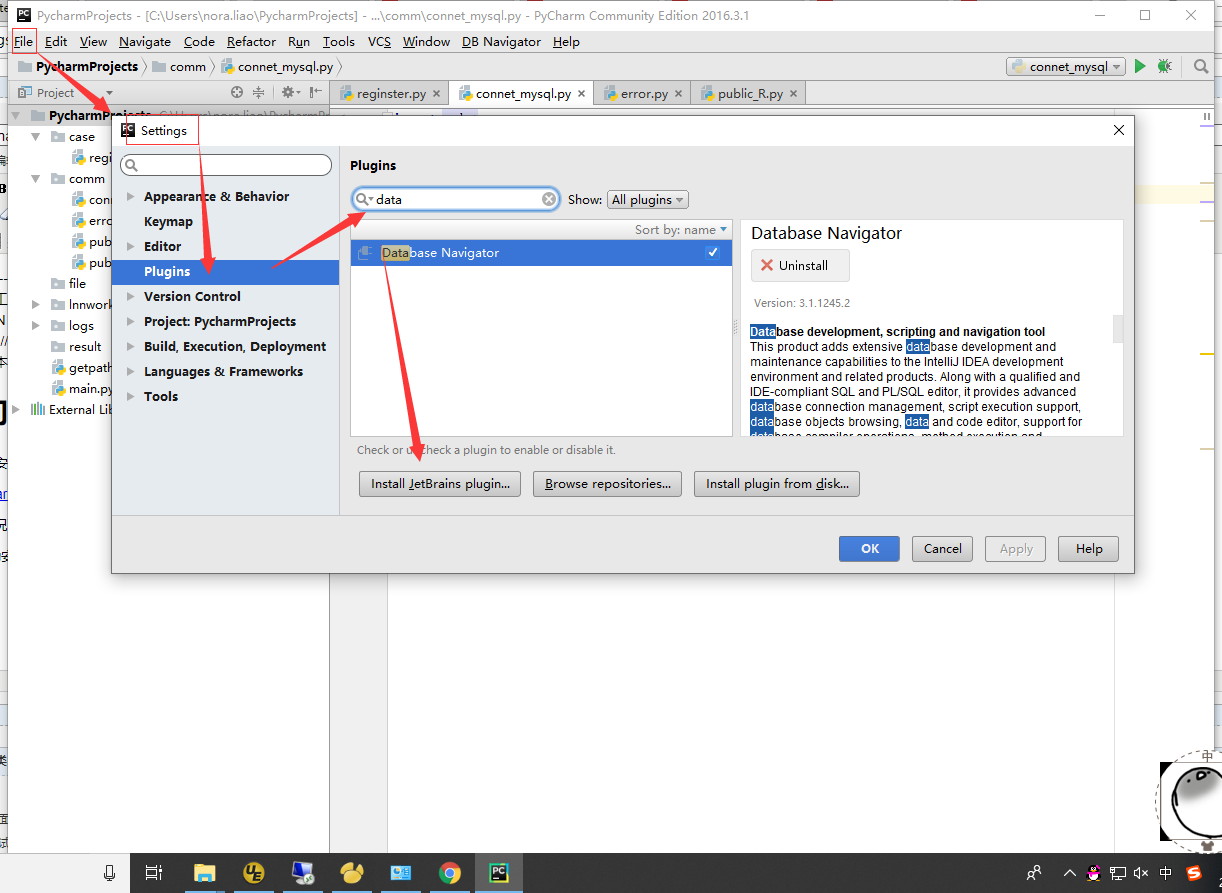Uninstall the Database Navigator plugin
The height and width of the screenshot is (893, 1222).
point(801,266)
